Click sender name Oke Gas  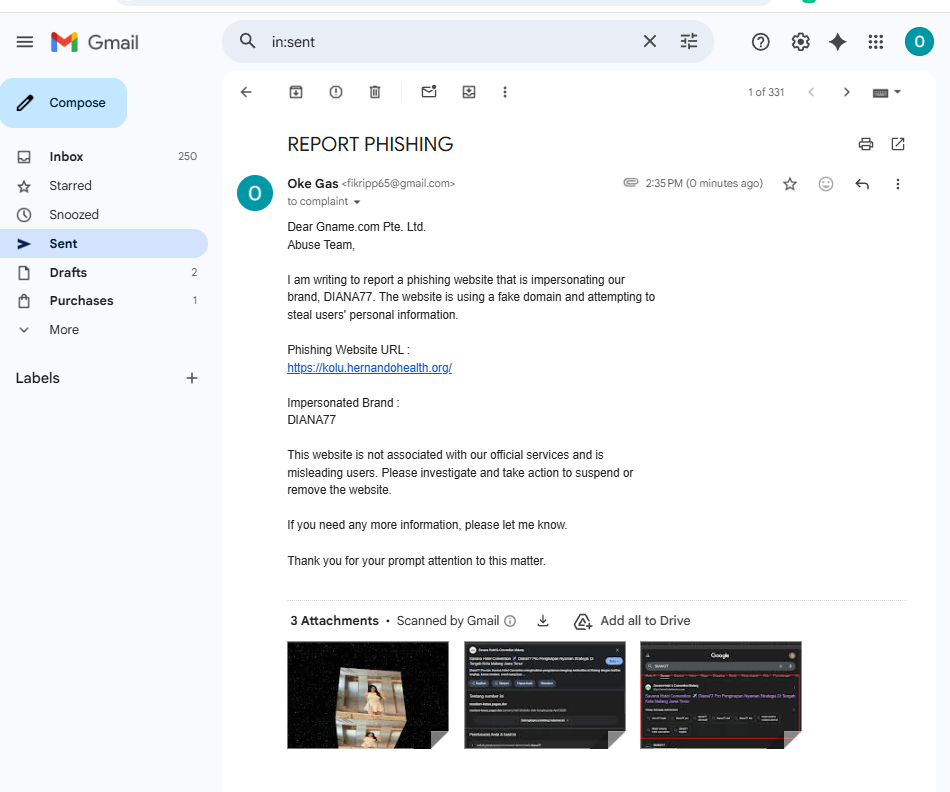click(313, 184)
